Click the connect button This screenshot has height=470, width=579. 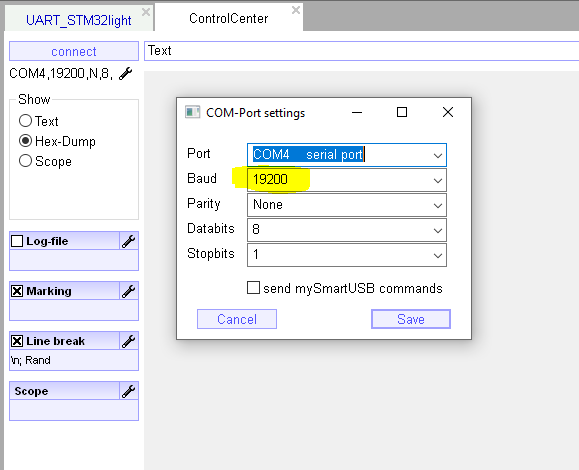[74, 51]
